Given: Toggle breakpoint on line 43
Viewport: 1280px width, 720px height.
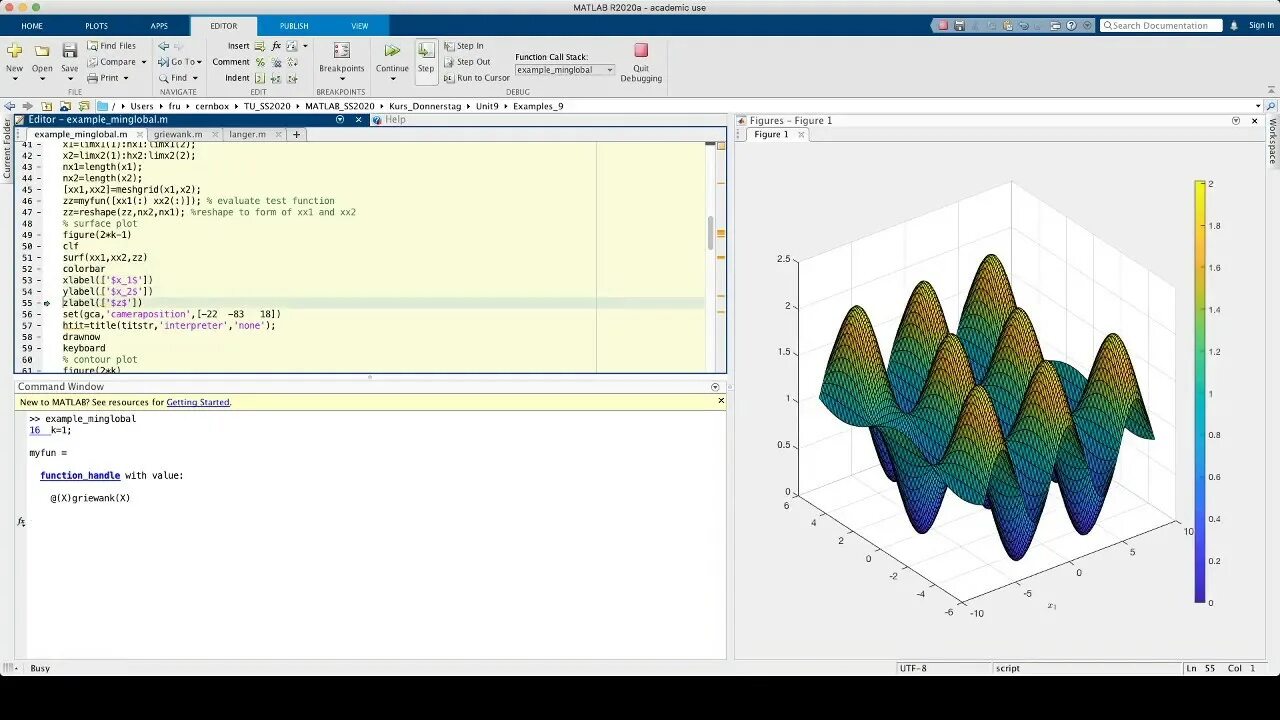Looking at the screenshot, I should point(40,167).
